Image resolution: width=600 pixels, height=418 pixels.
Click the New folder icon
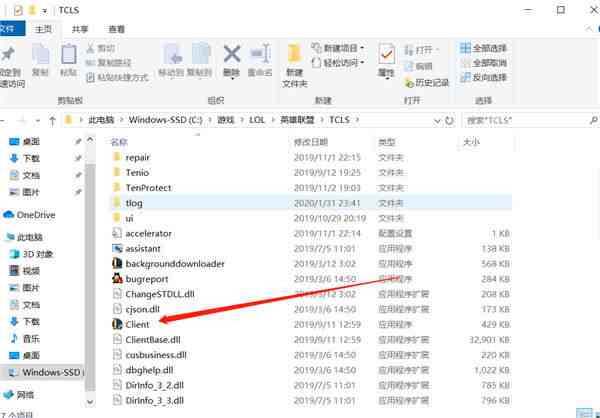(x=294, y=54)
